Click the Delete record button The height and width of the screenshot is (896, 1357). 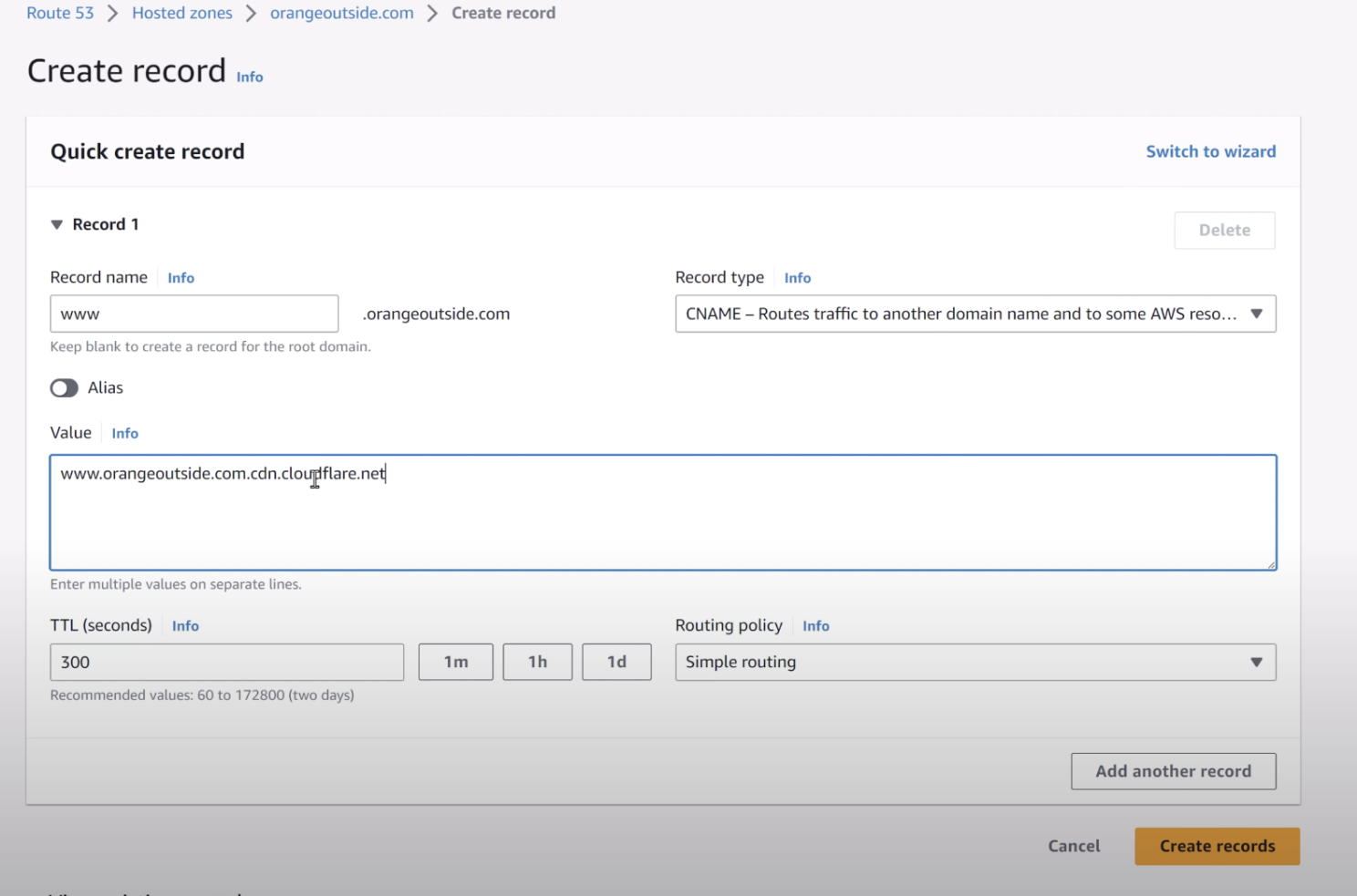pos(1224,230)
